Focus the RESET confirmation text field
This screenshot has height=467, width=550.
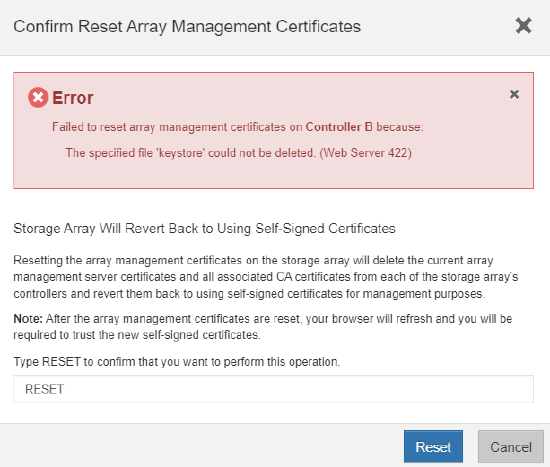(273, 389)
